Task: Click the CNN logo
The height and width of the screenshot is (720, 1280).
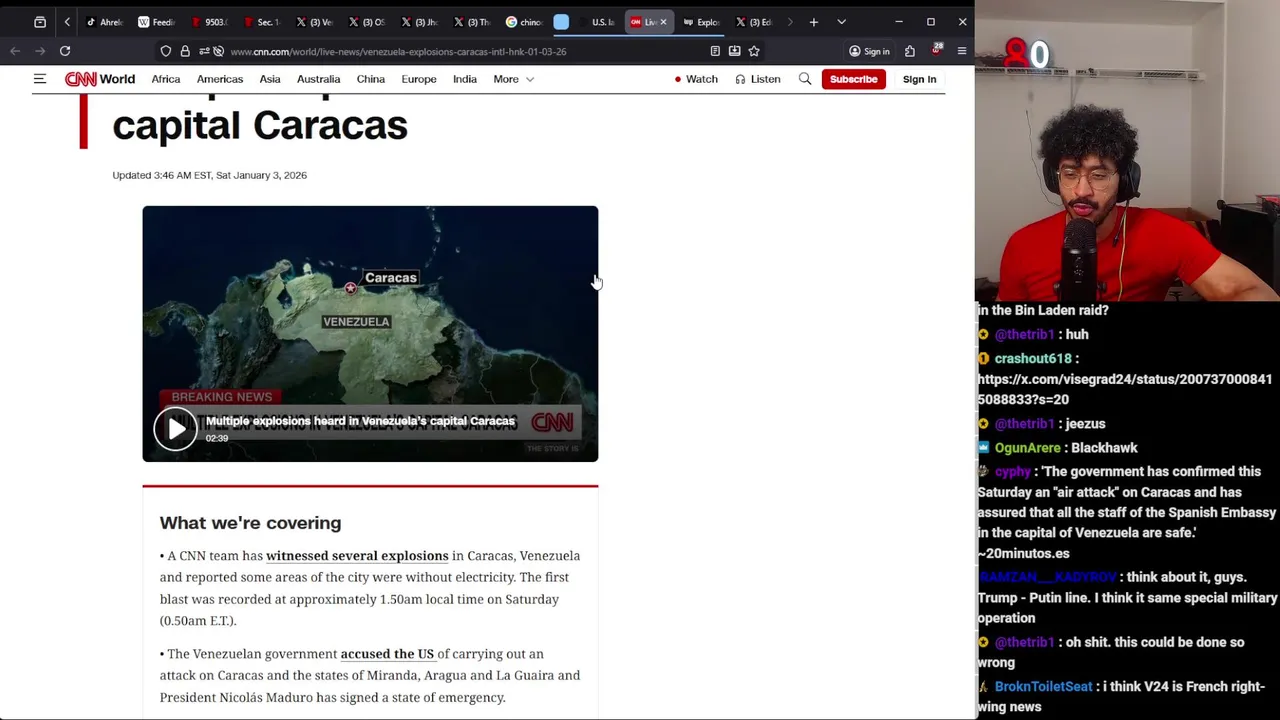Action: coord(80,79)
